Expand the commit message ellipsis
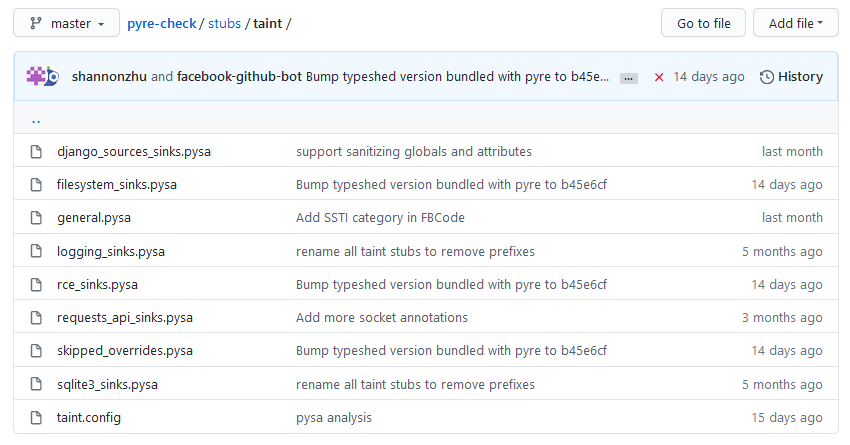The image size is (850, 445). coord(629,77)
